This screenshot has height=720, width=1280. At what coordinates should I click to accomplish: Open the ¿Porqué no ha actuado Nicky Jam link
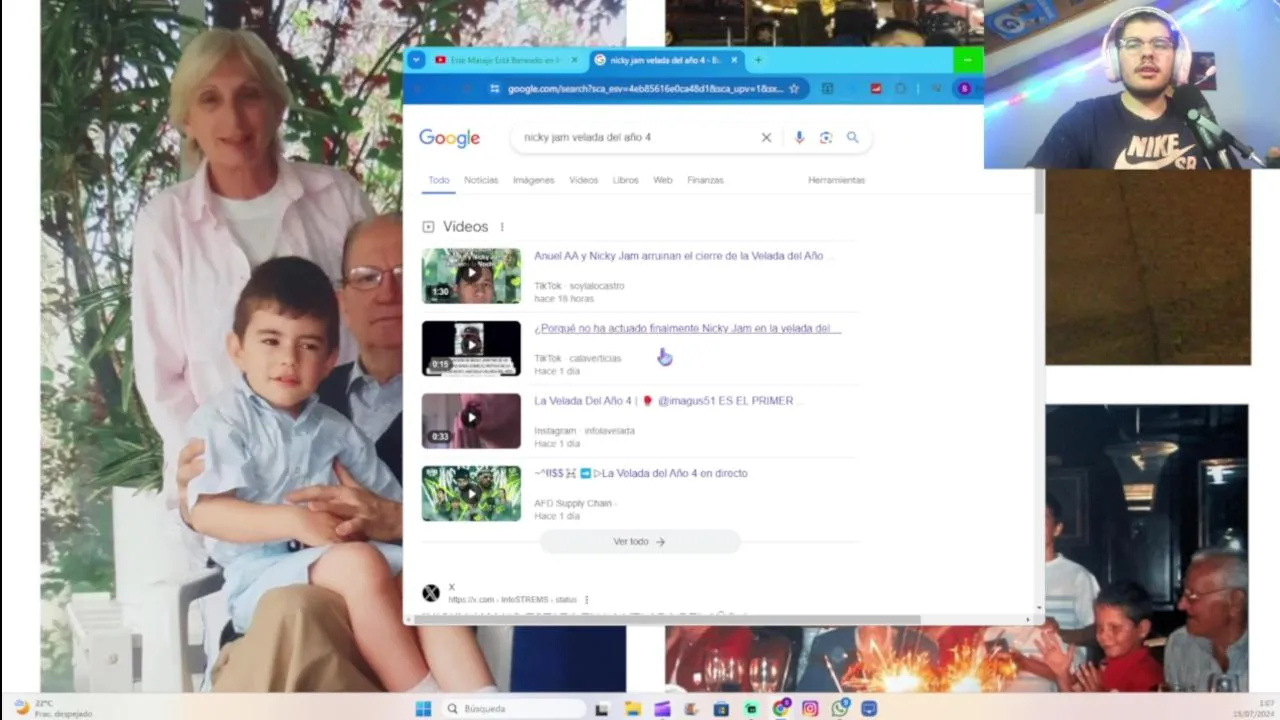(x=687, y=328)
